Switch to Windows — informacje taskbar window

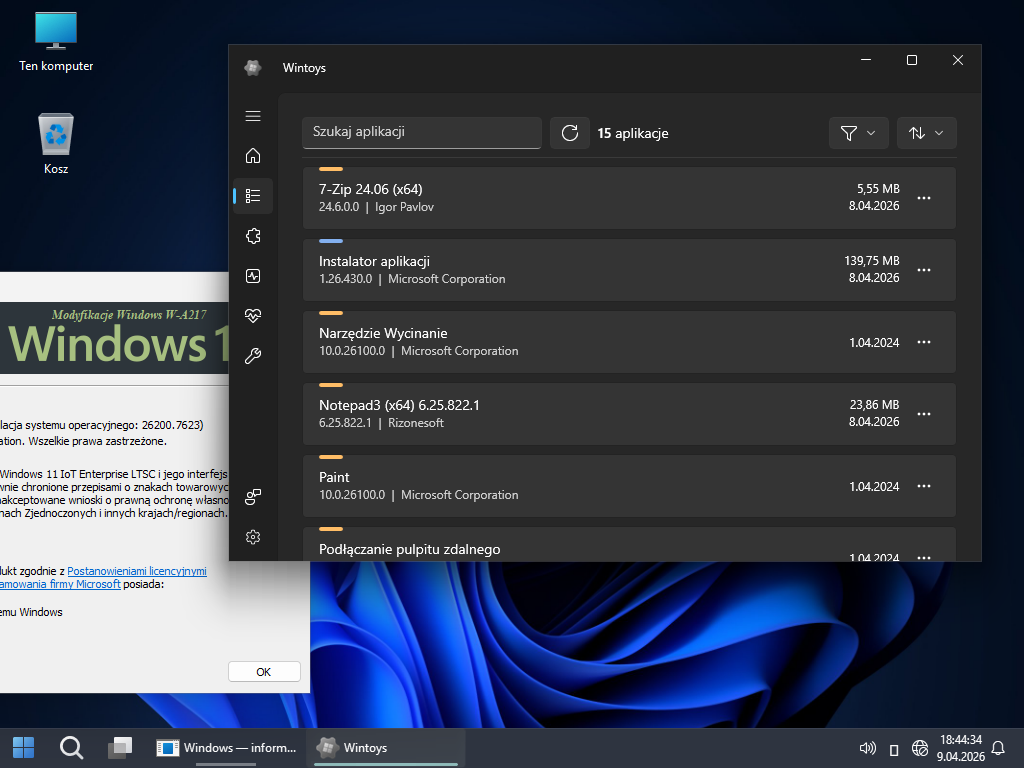pyautogui.click(x=227, y=747)
